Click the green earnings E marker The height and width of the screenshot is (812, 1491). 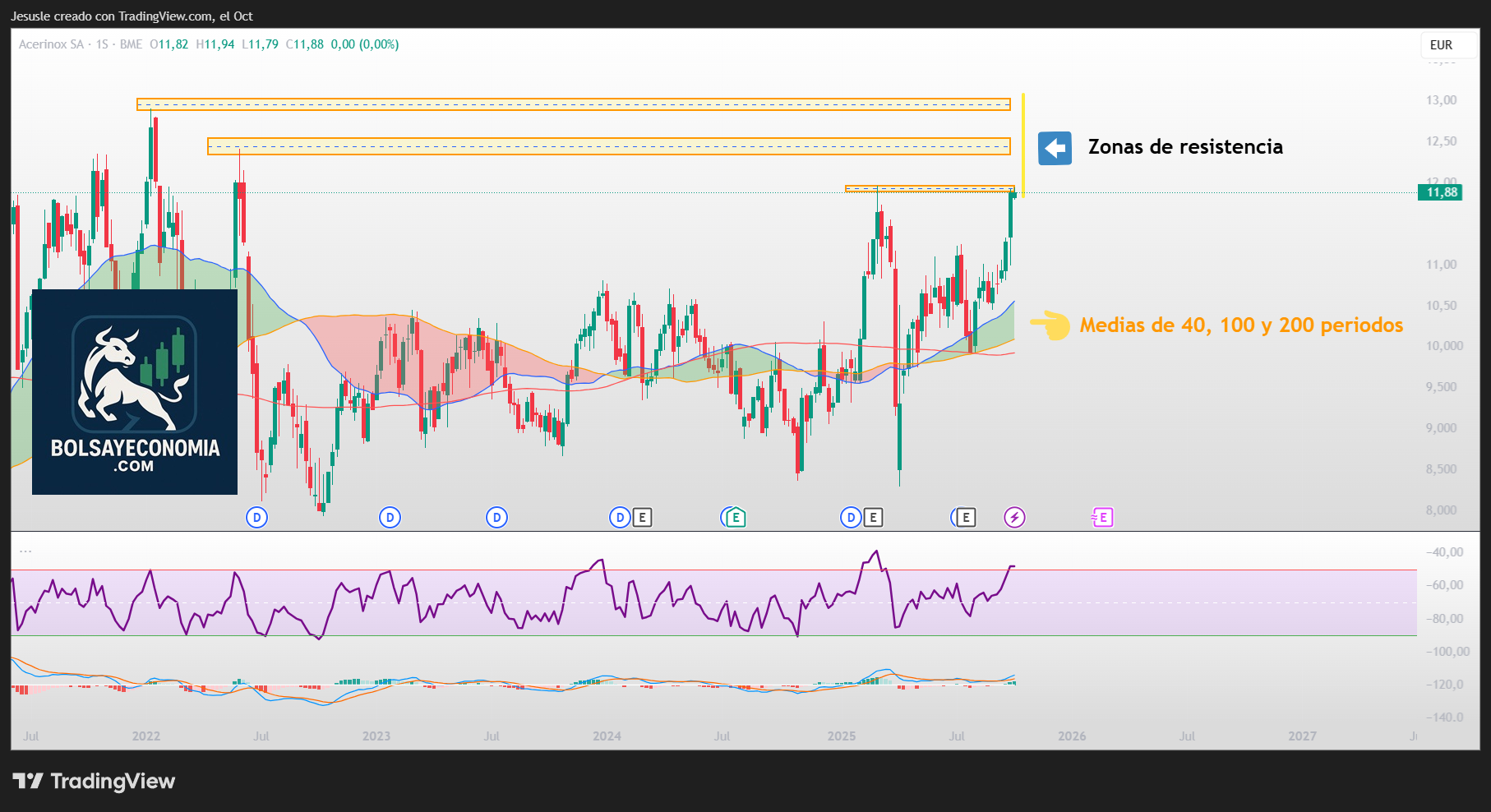pyautogui.click(x=735, y=517)
